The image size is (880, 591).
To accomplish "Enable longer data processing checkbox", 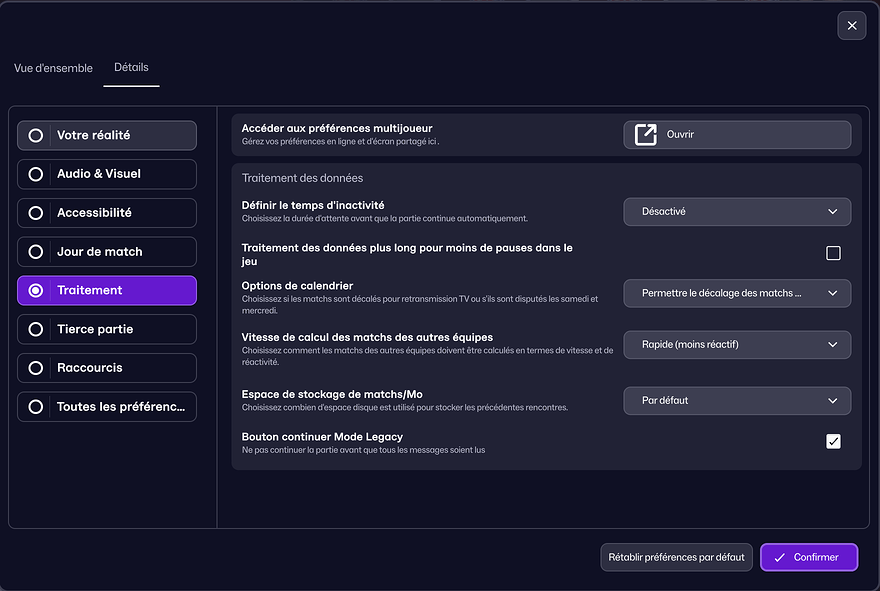I will [x=833, y=253].
